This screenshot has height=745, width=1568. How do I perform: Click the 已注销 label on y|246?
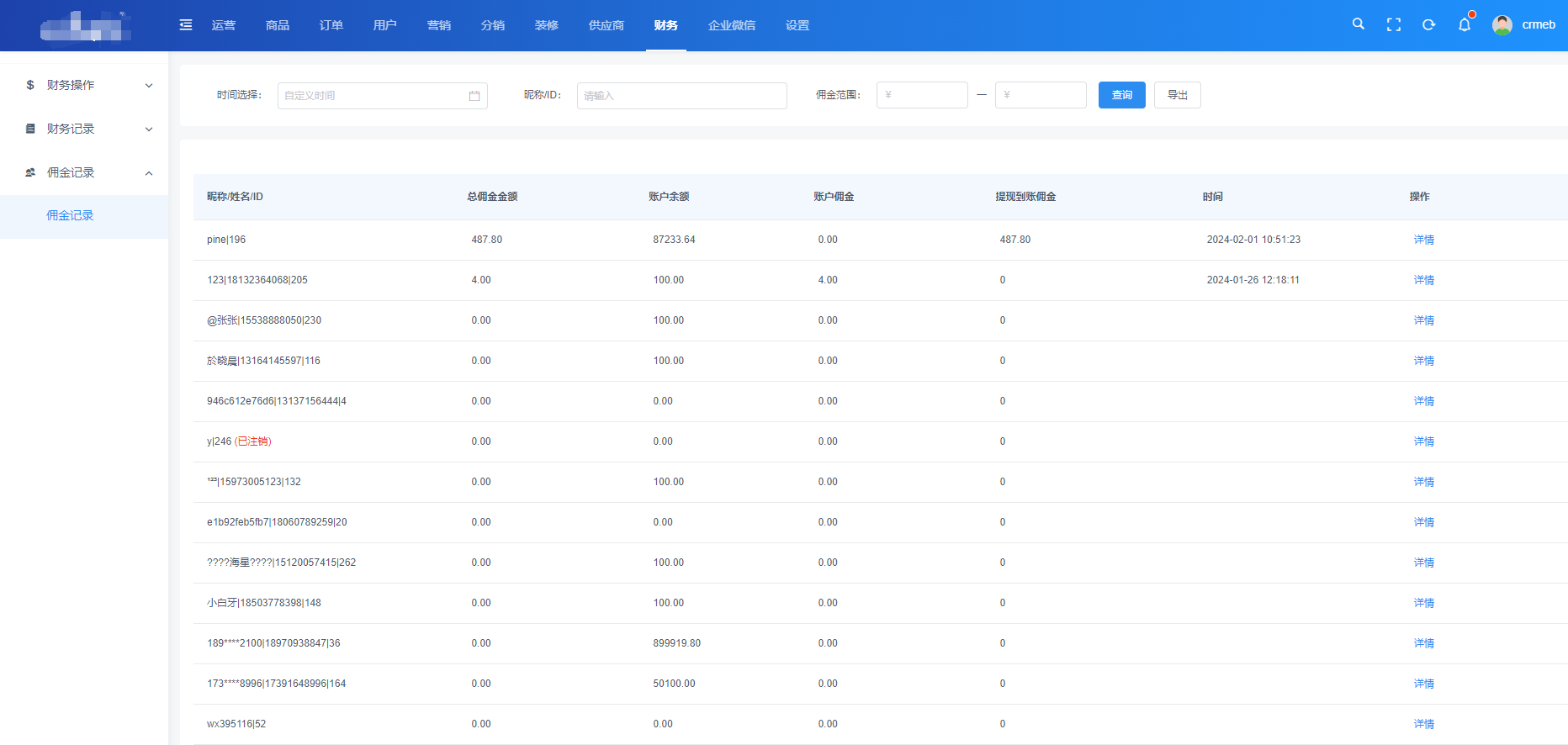pyautogui.click(x=252, y=441)
